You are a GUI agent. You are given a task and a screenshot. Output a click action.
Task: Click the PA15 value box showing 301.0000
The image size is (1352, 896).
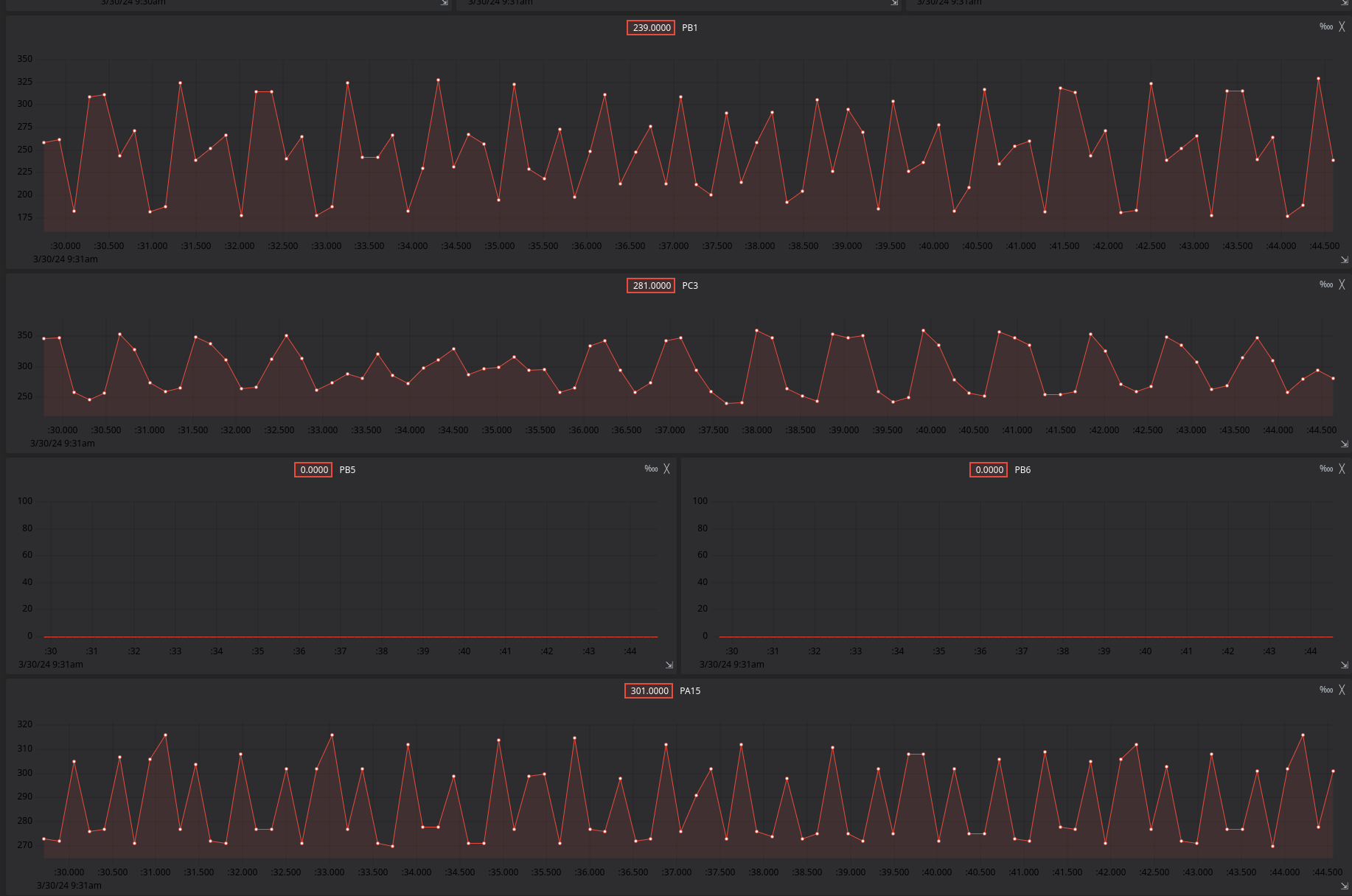[649, 691]
